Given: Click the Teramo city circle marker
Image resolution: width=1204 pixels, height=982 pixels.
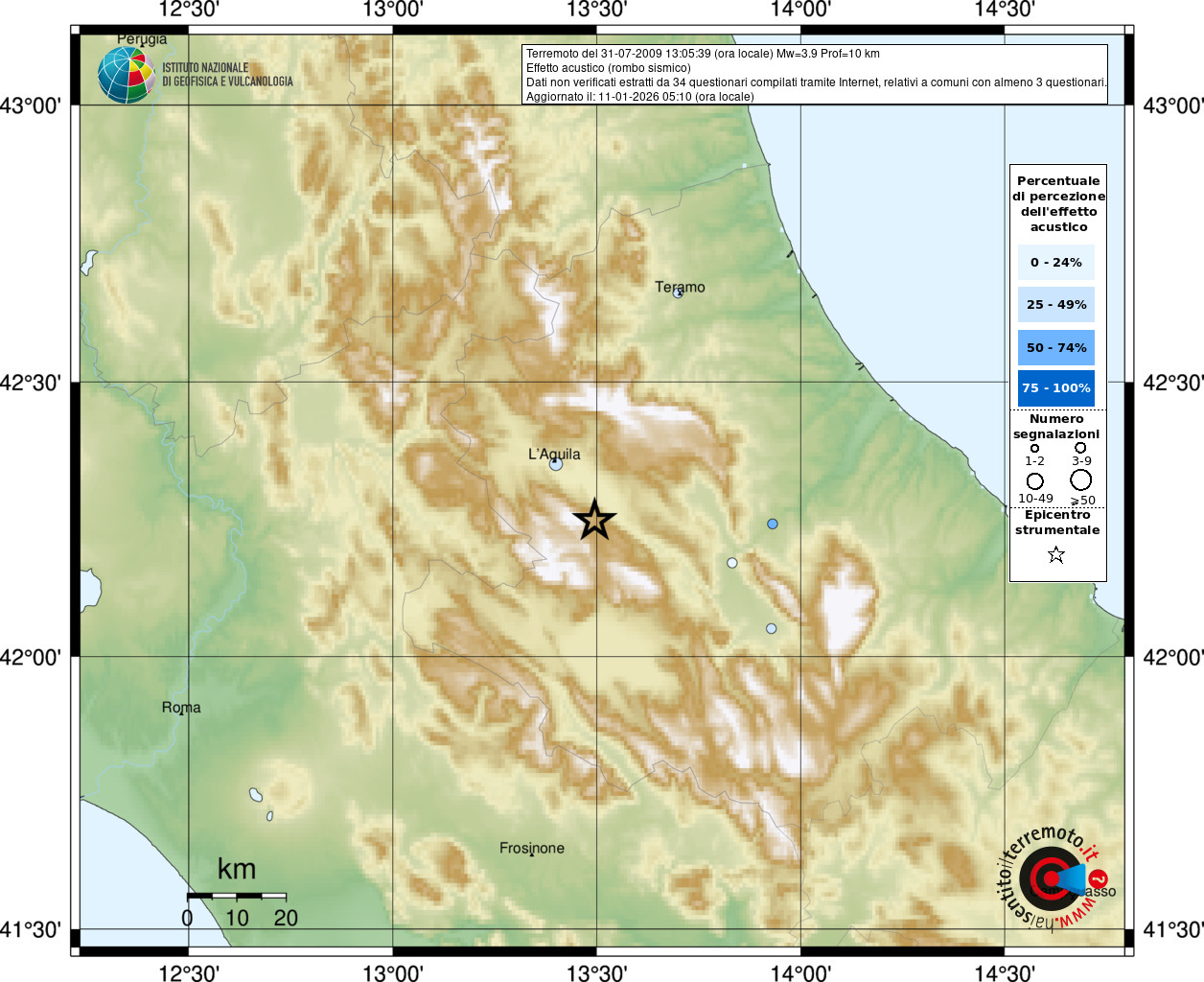Looking at the screenshot, I should pos(678,293).
